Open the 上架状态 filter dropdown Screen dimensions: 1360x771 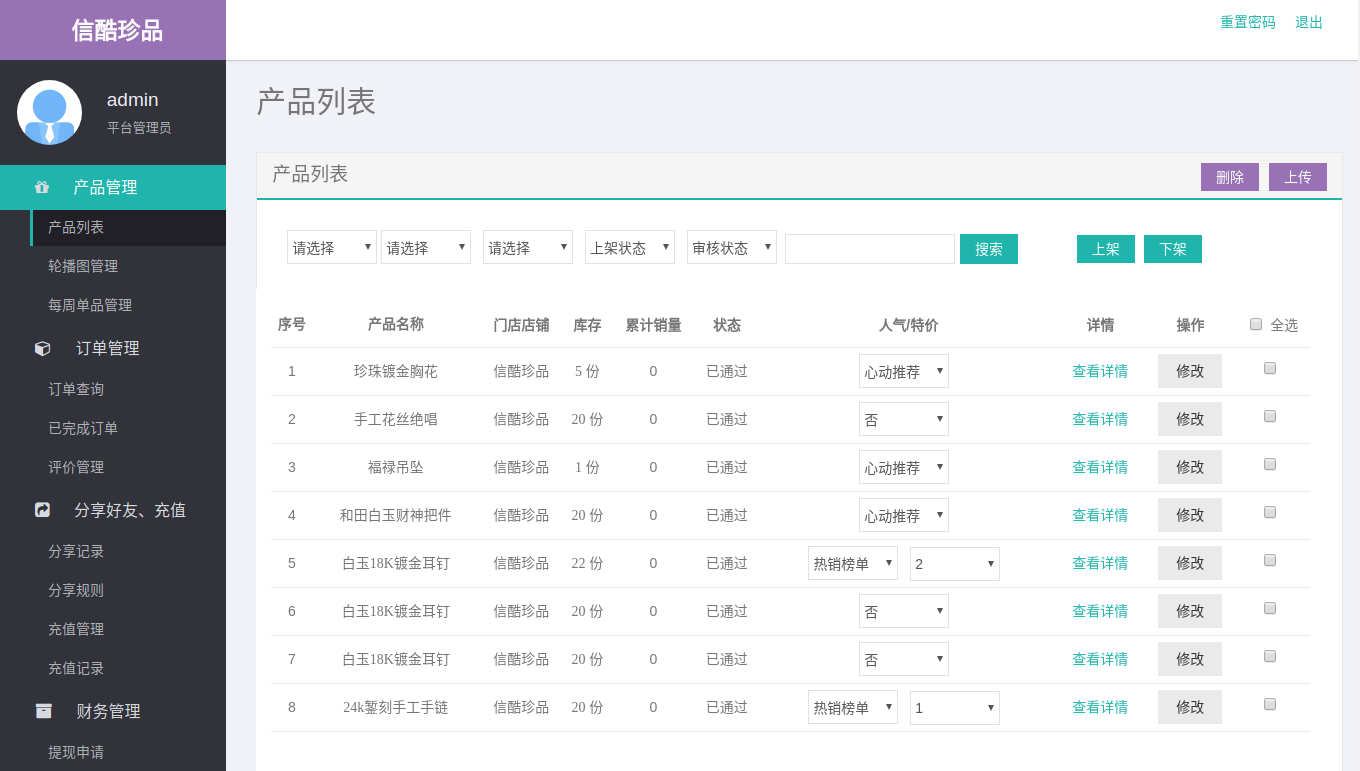click(x=629, y=248)
